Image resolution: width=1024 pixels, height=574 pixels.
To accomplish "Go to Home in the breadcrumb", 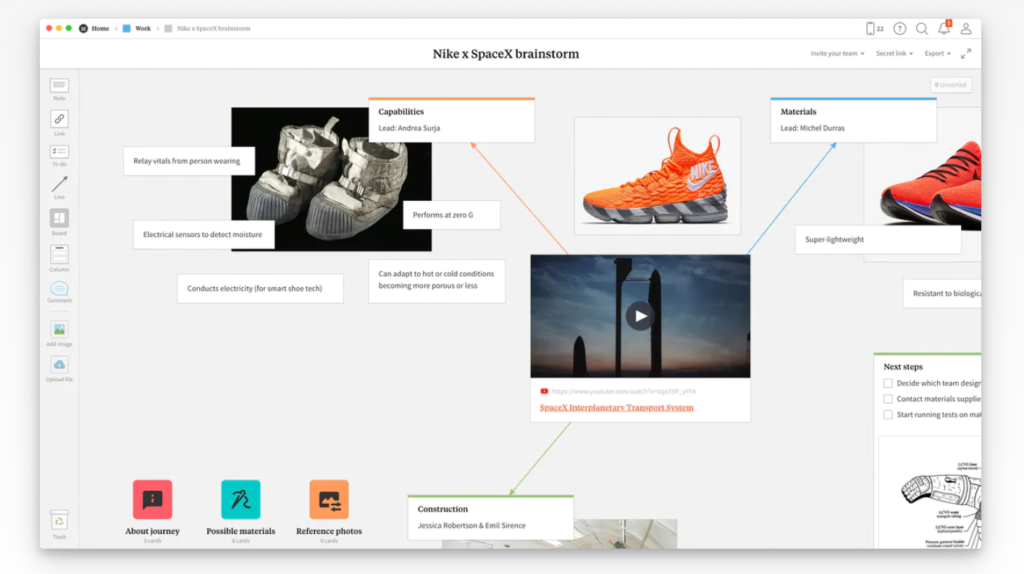I will 100,28.
